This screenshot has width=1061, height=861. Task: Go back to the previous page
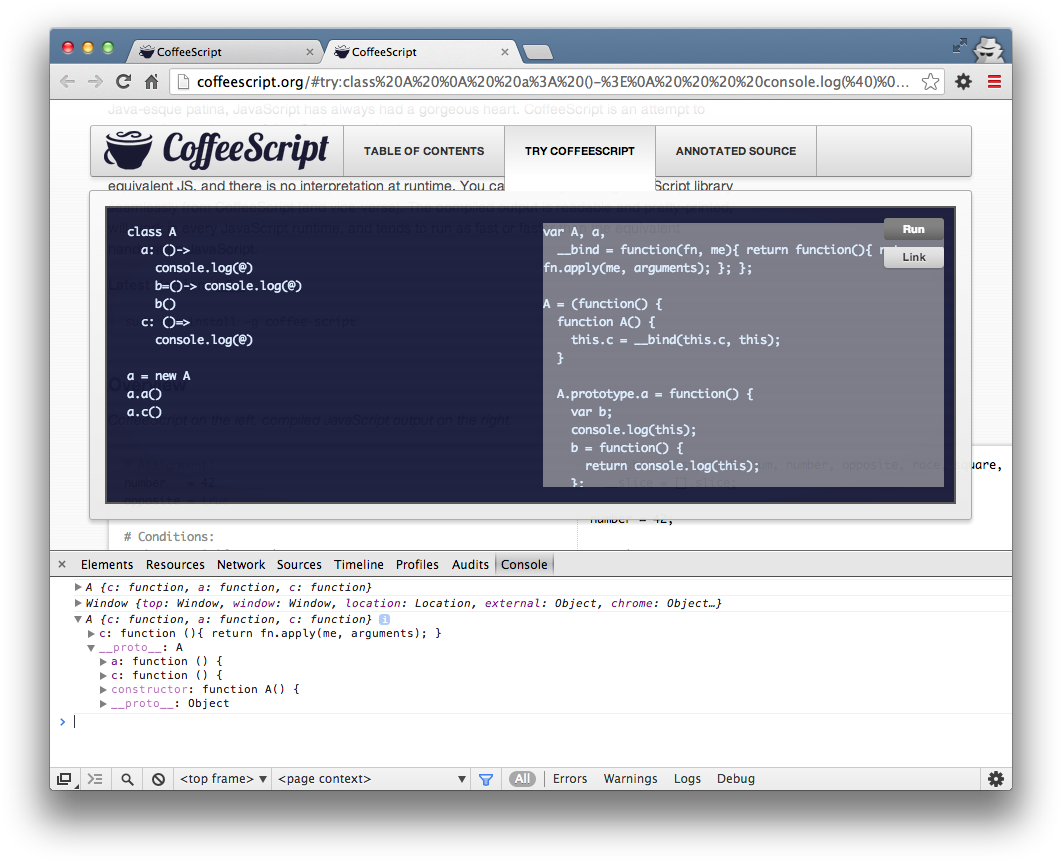(x=68, y=82)
